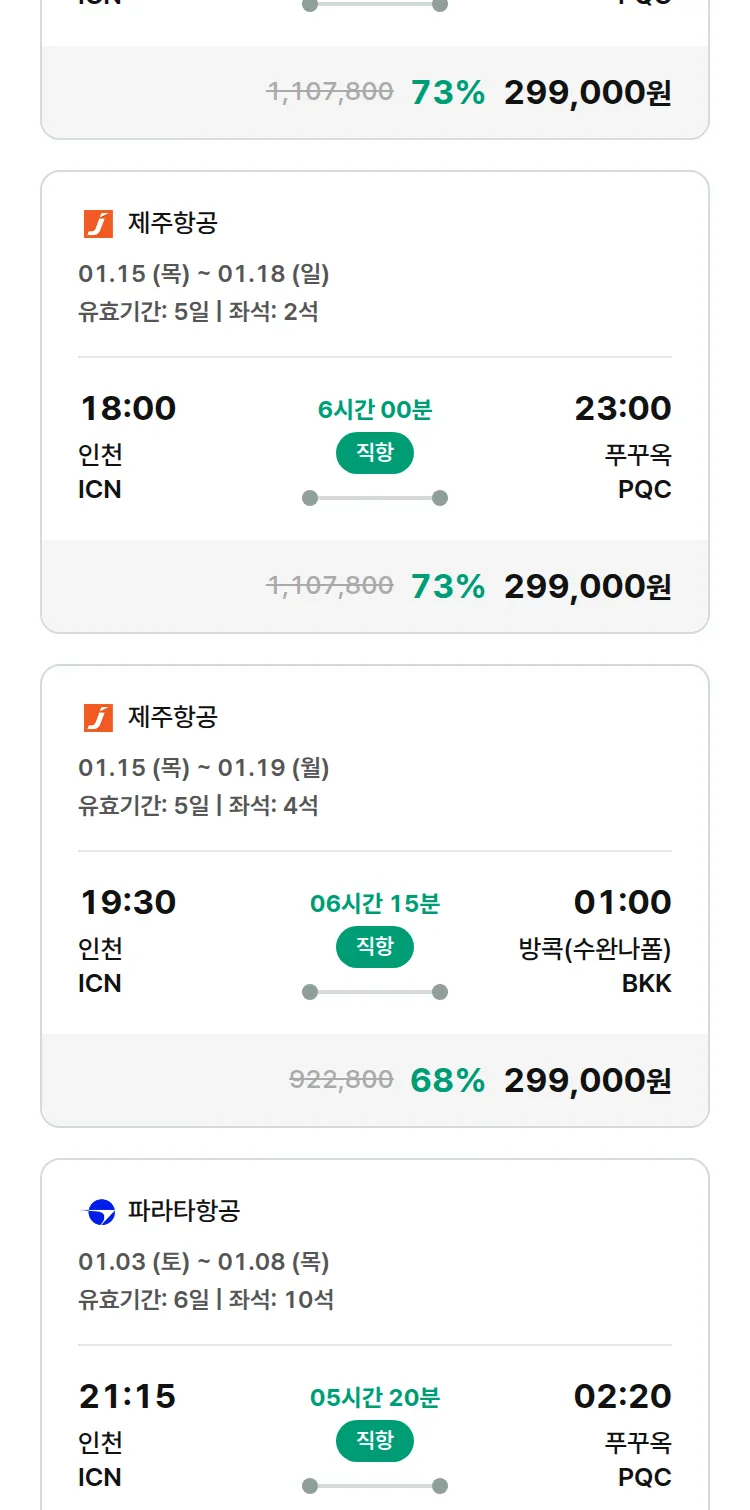Click route line below the 18:00 flight's 직항 badge
Viewport: 750px width, 1510px height.
click(x=375, y=498)
